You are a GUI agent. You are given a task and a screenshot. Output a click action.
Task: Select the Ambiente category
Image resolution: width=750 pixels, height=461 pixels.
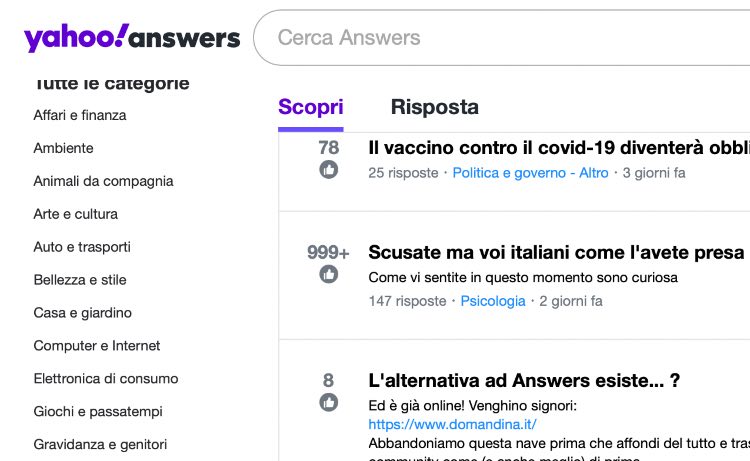(63, 148)
